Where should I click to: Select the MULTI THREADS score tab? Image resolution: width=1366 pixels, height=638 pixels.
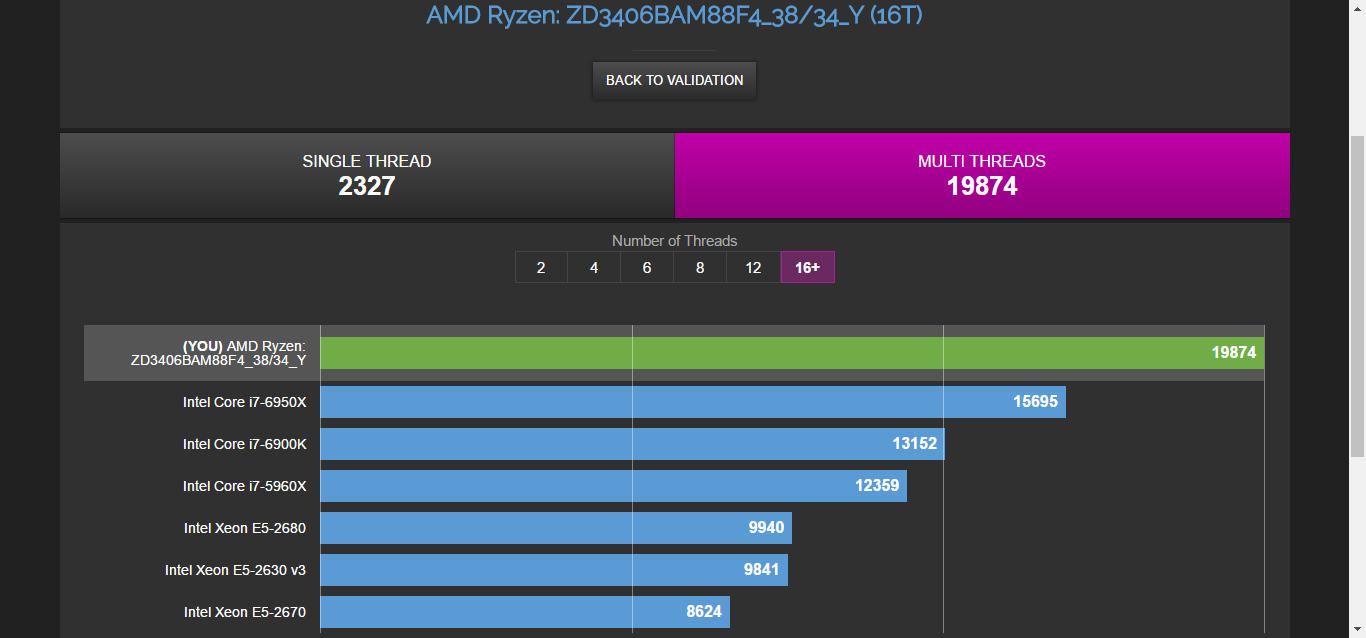[982, 175]
